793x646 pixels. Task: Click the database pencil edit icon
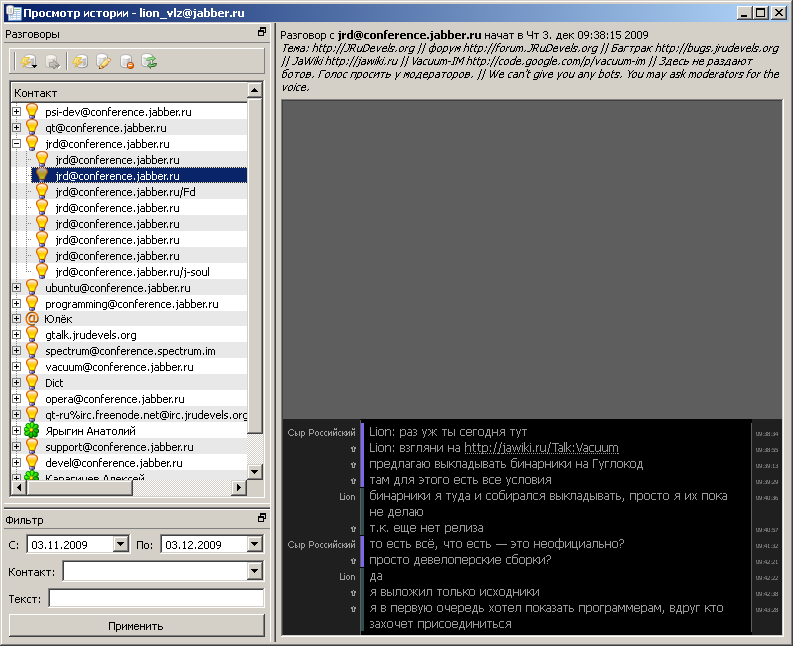[x=103, y=62]
